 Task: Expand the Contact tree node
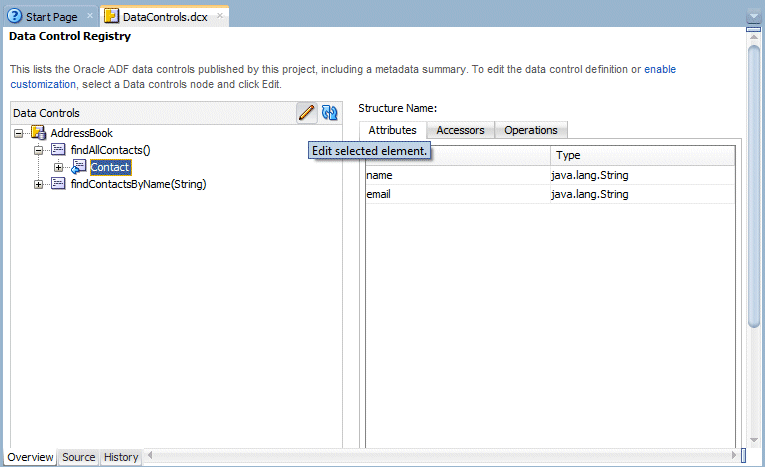click(x=58, y=167)
